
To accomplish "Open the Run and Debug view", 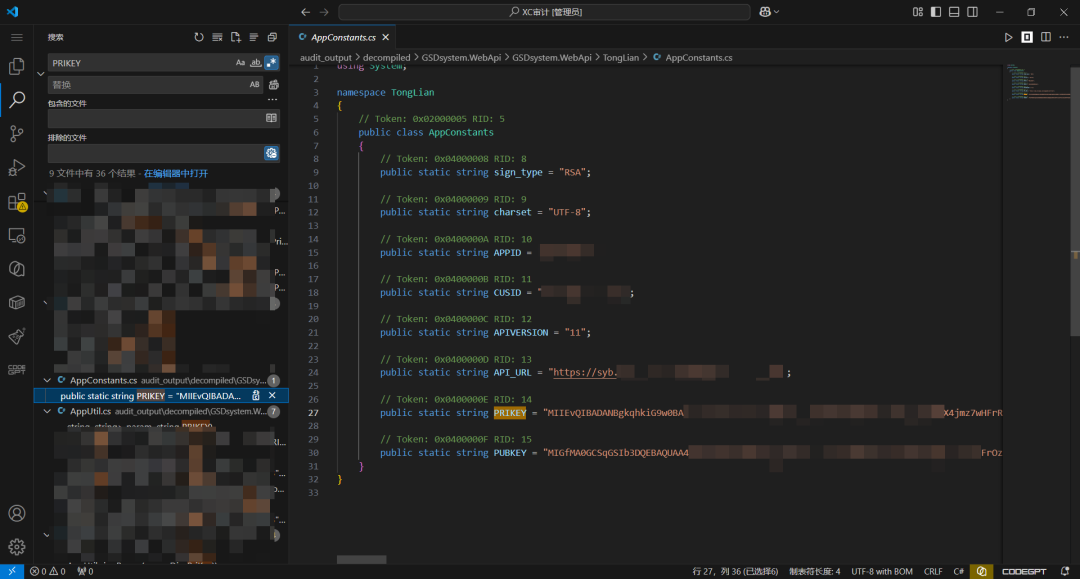I will [x=17, y=167].
